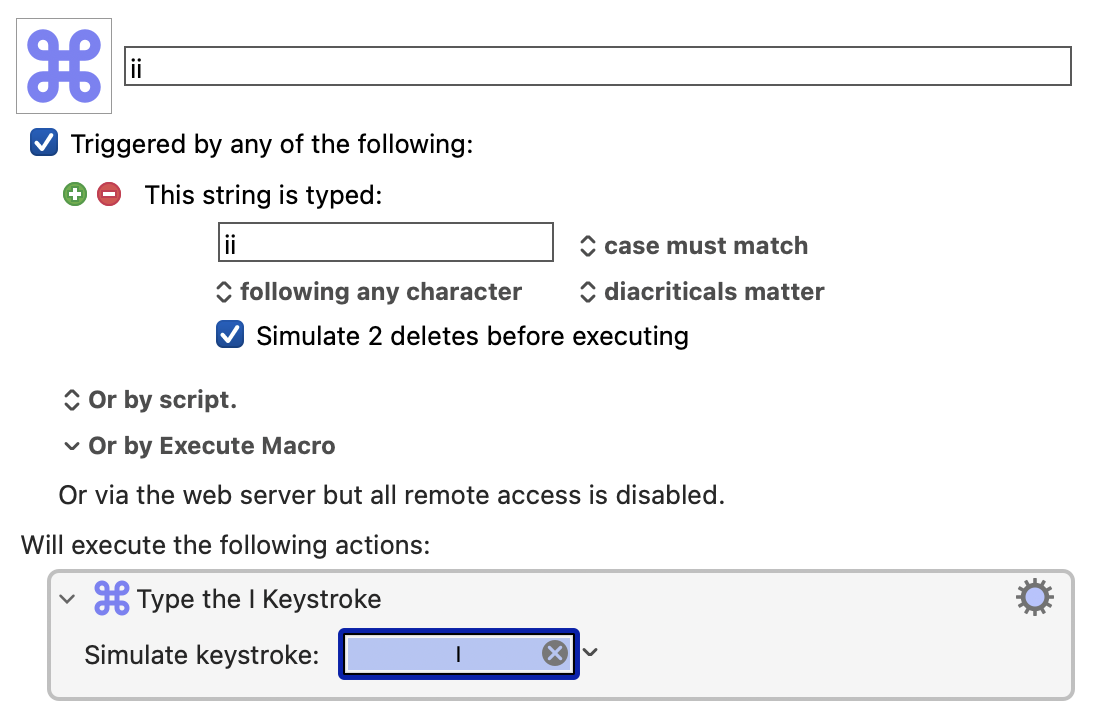
Task: Click the Simulate keystroke hotkey field
Action: [x=458, y=654]
